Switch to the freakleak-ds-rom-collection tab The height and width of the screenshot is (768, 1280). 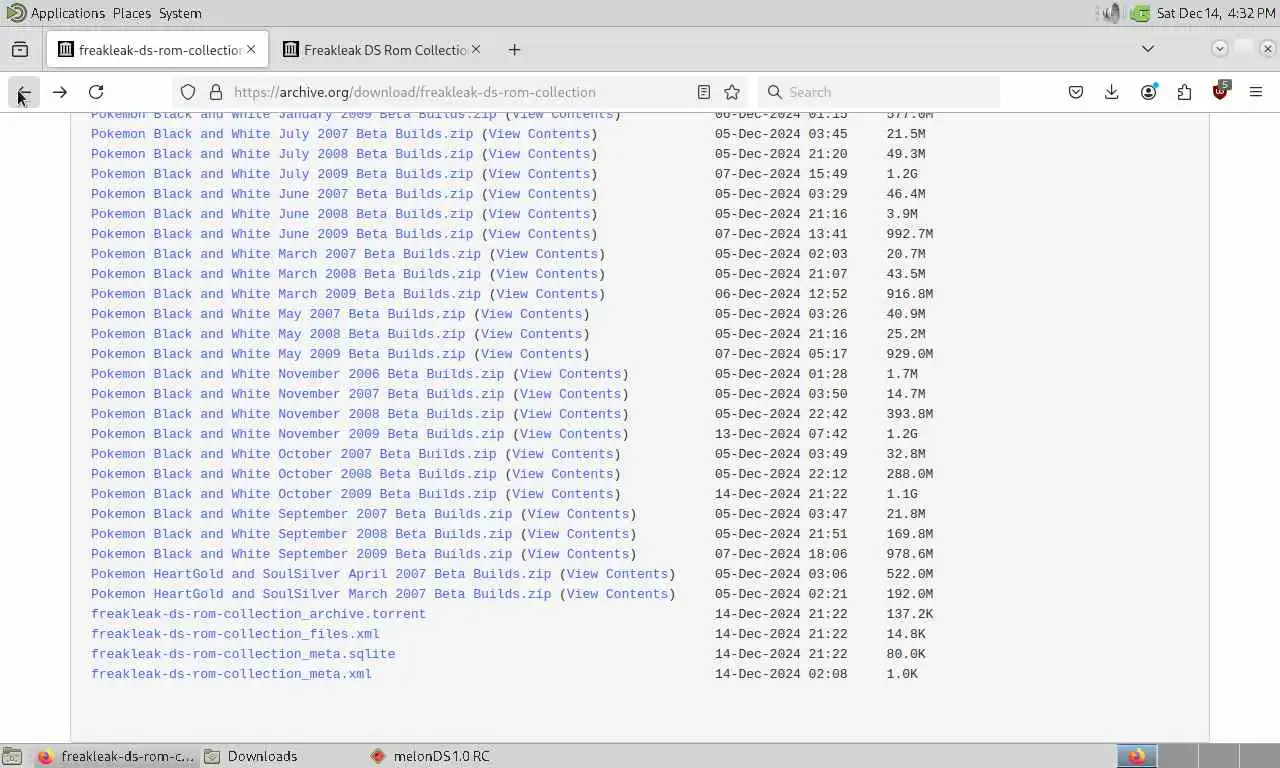[x=158, y=49]
